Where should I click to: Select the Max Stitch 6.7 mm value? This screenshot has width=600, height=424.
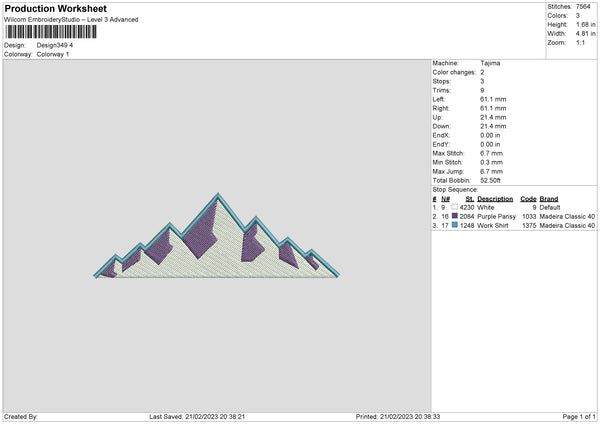[491, 153]
